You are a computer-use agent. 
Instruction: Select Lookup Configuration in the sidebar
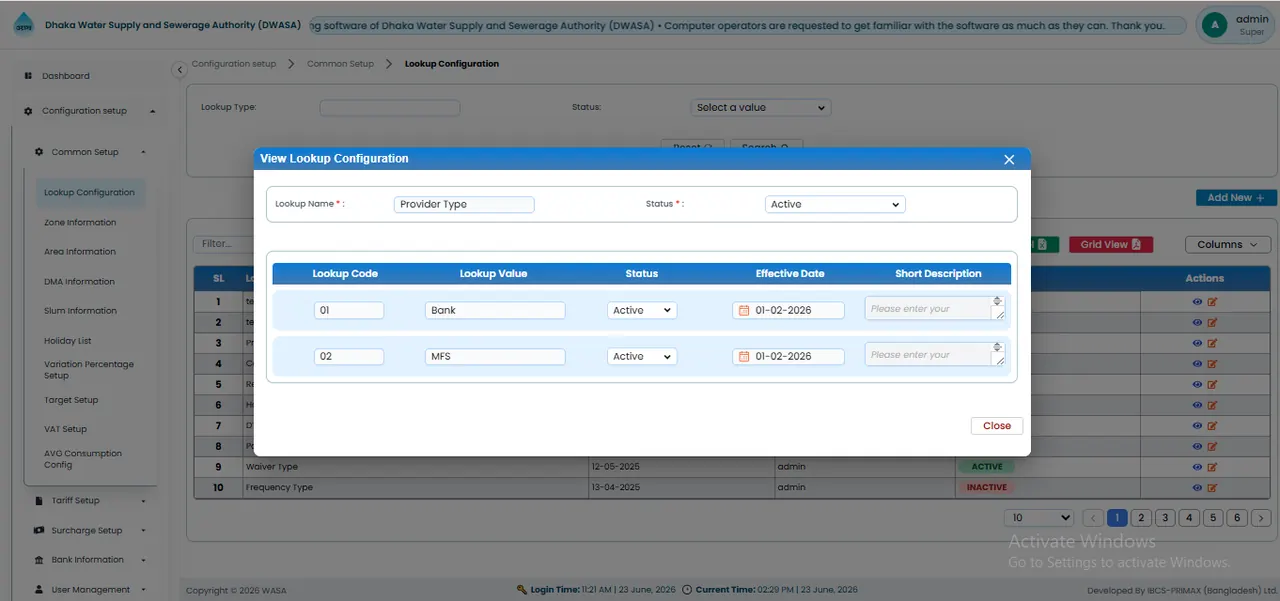coord(89,193)
